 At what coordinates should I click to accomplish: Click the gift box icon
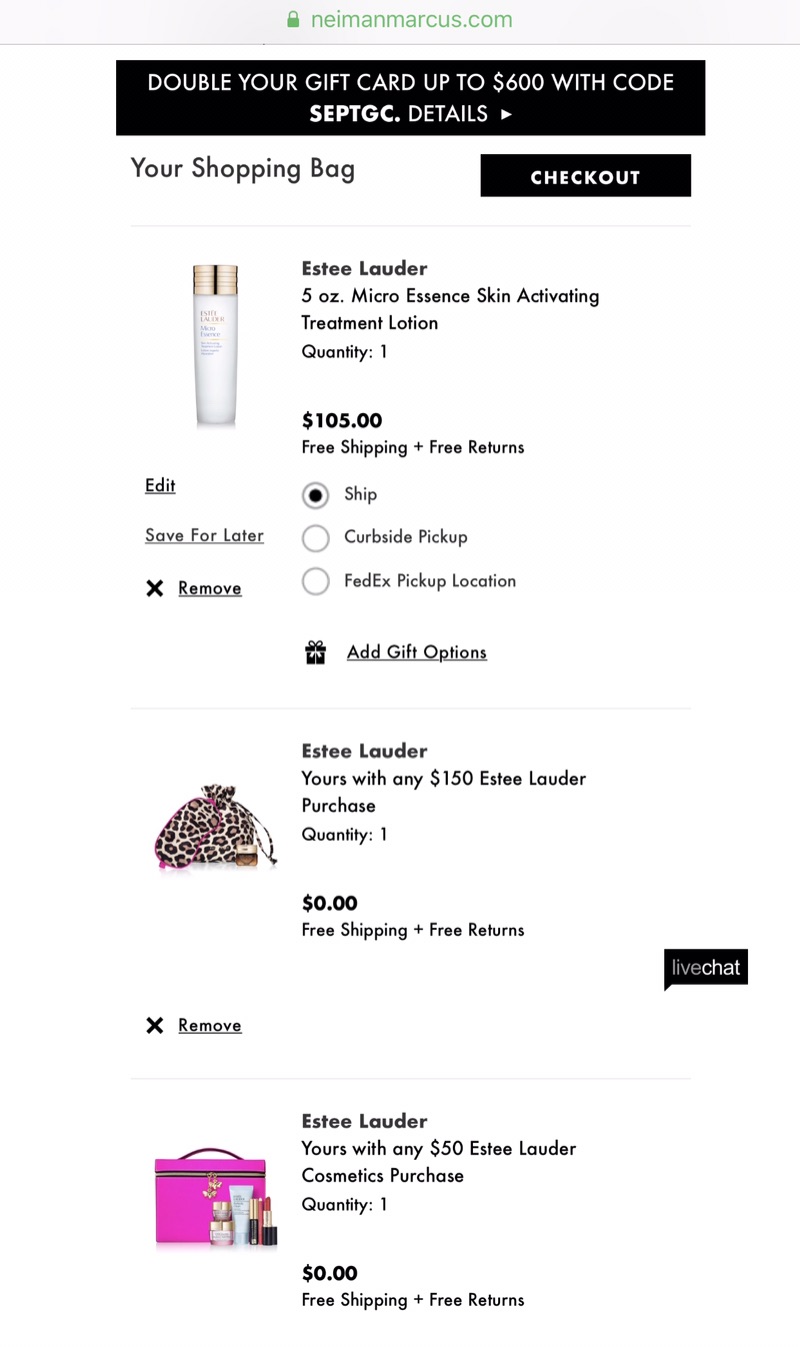(x=315, y=653)
